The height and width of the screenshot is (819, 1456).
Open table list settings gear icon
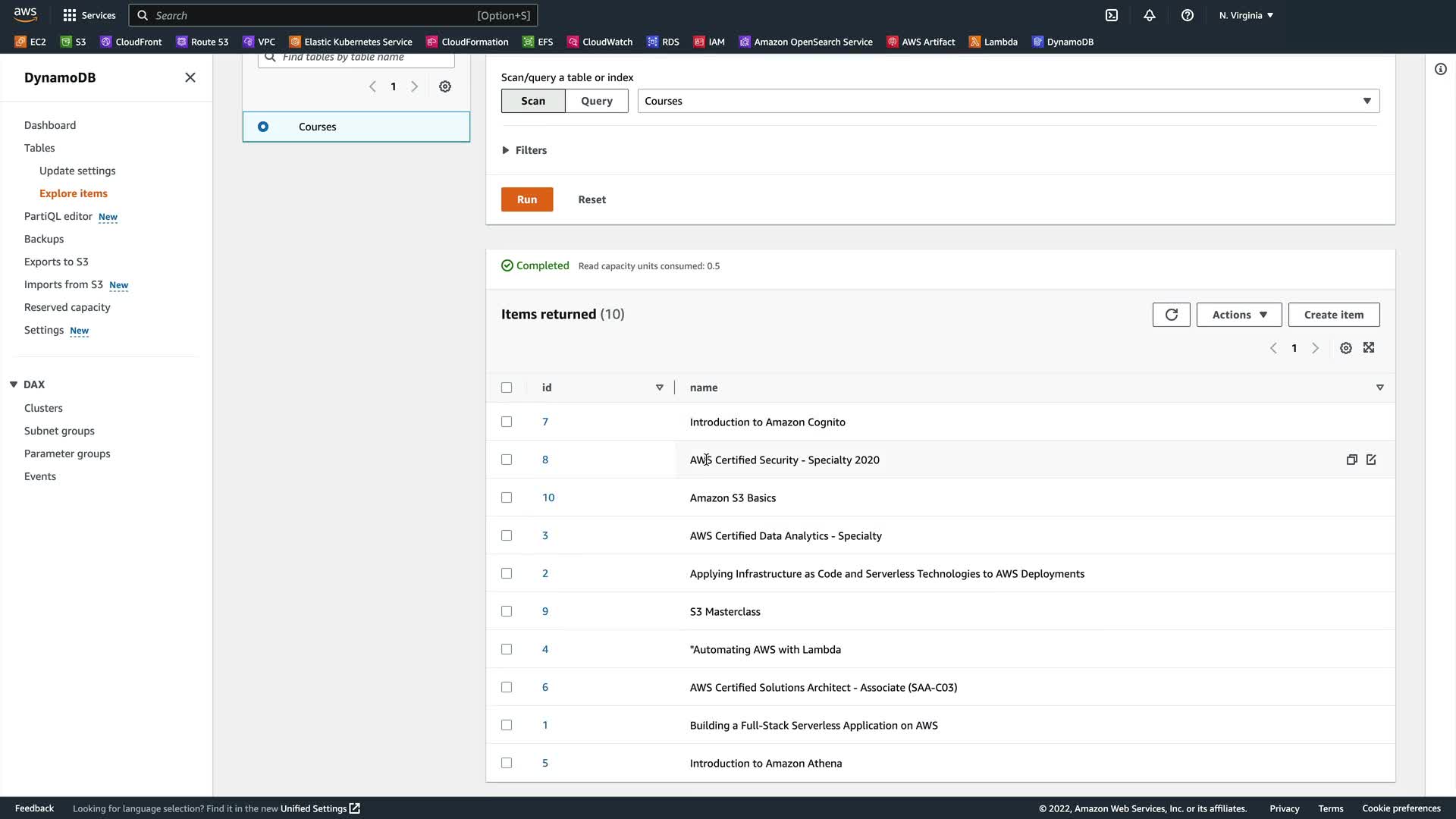[x=445, y=86]
